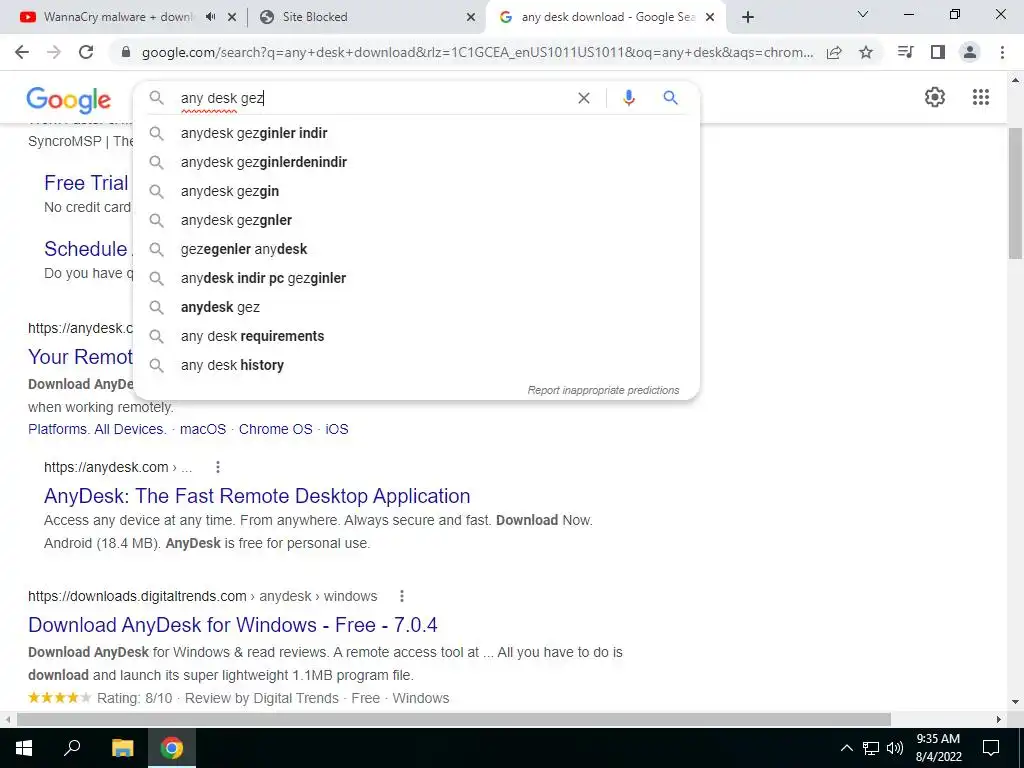Screen dimensions: 1024x768
Task: Open Download AnyDesk for Windows result
Action: pos(232,625)
